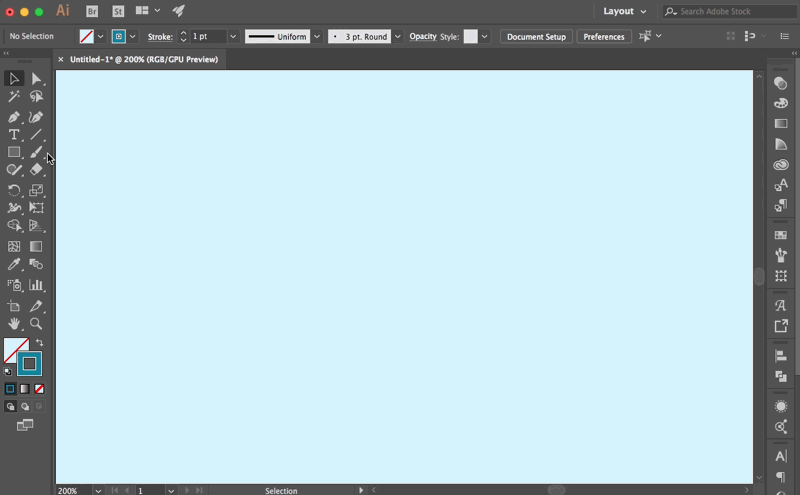800x495 pixels.
Task: Swap fill and stroke colors
Action: [x=40, y=343]
